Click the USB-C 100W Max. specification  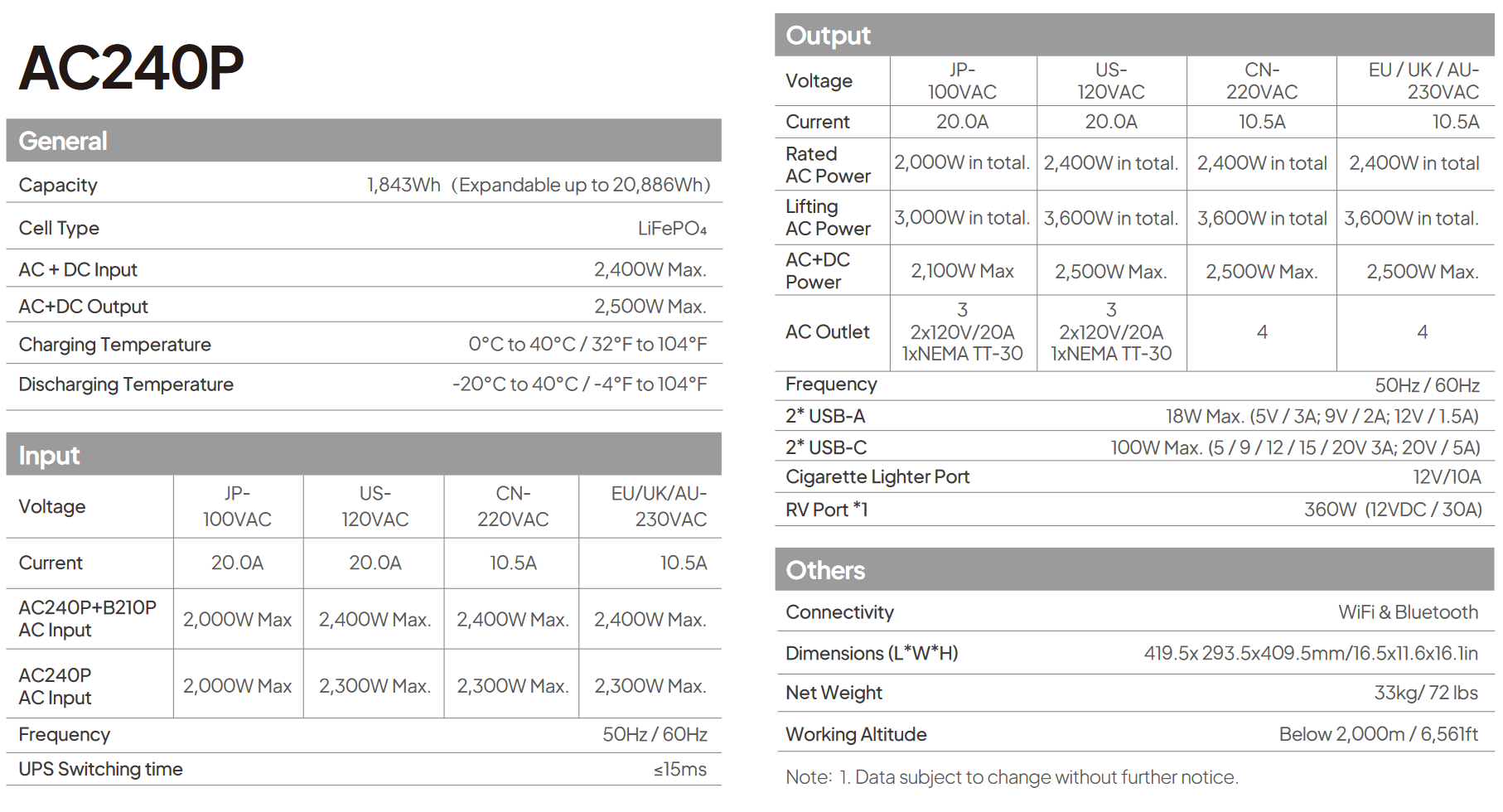point(1295,447)
